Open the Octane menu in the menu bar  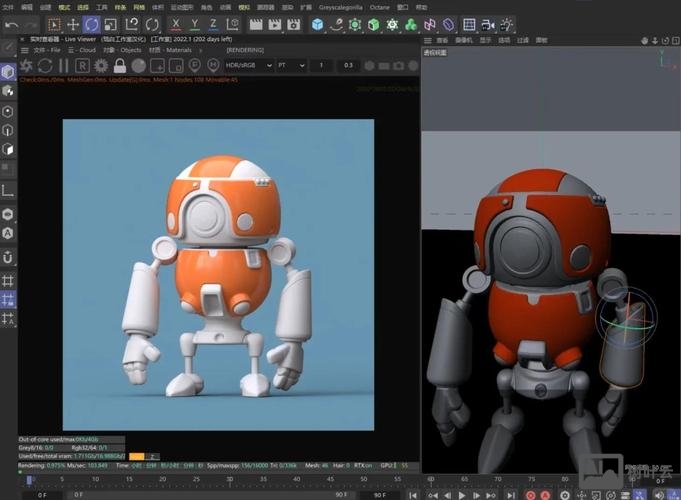(380, 6)
